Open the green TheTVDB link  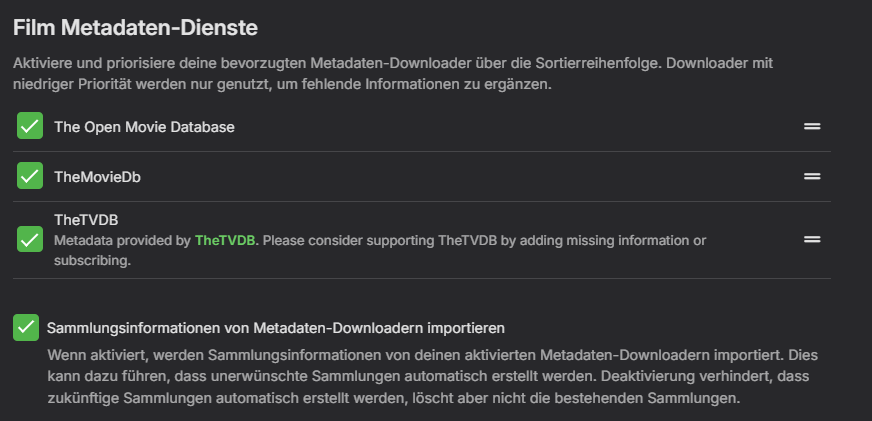(225, 240)
